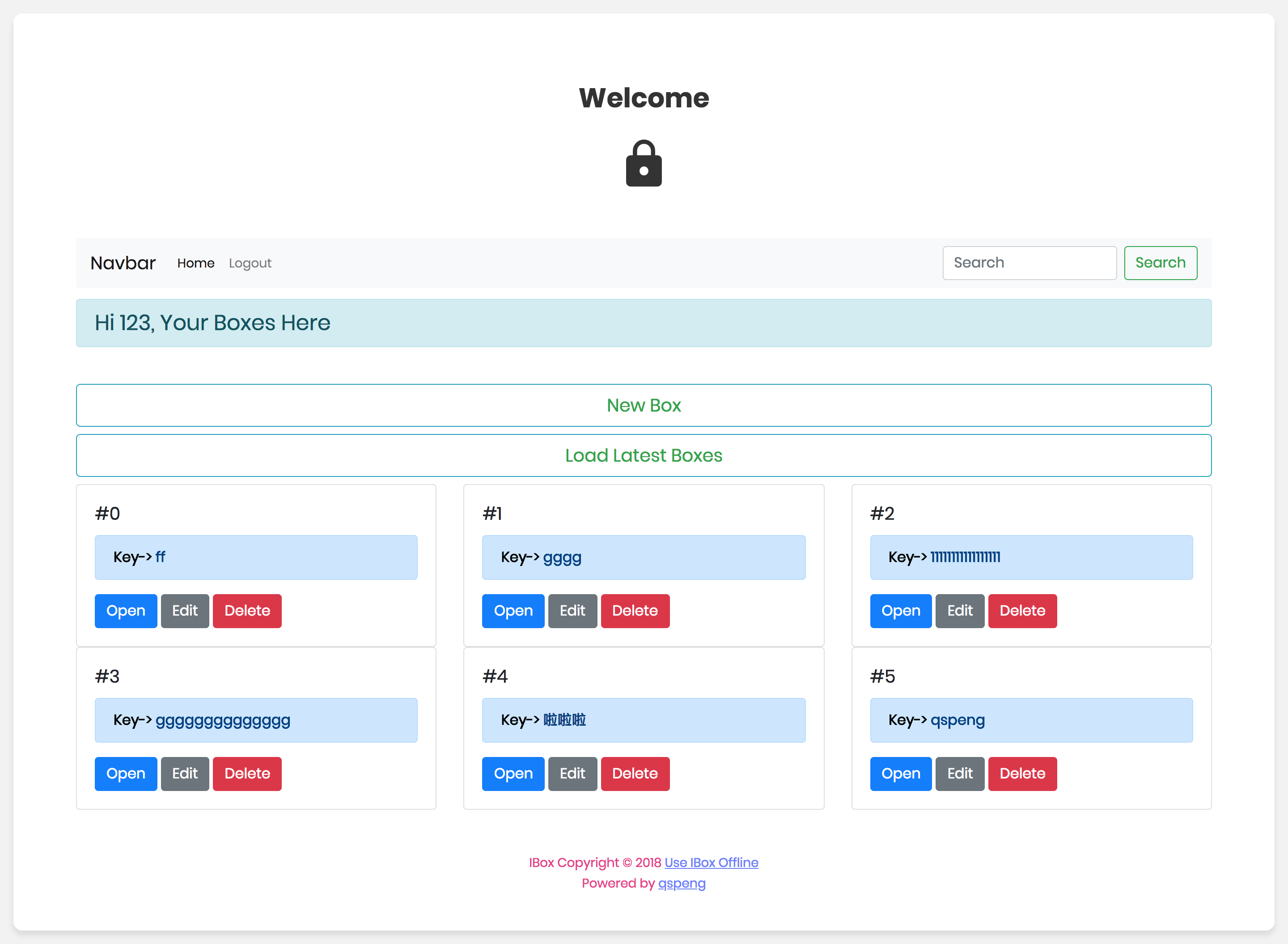Edit box #5 with key qspeng
1288x944 pixels.
point(960,774)
